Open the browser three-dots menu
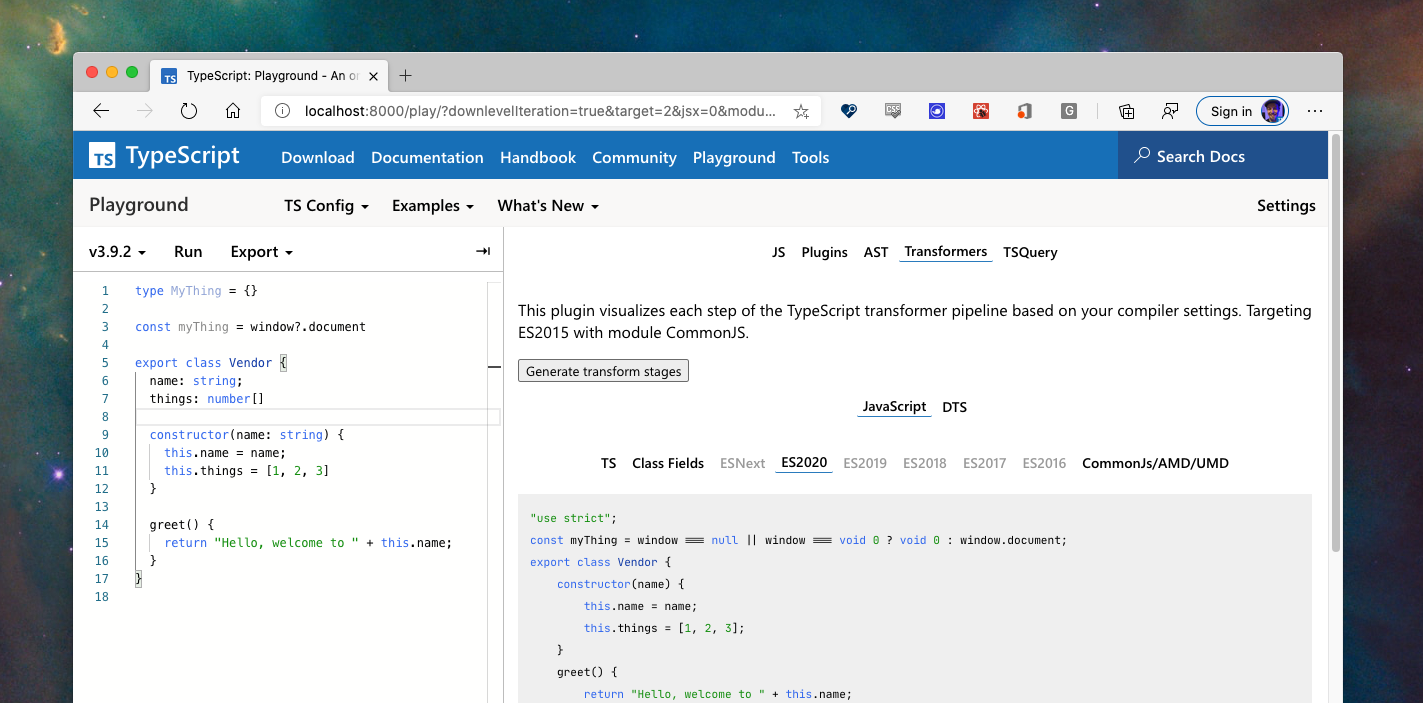 point(1315,111)
